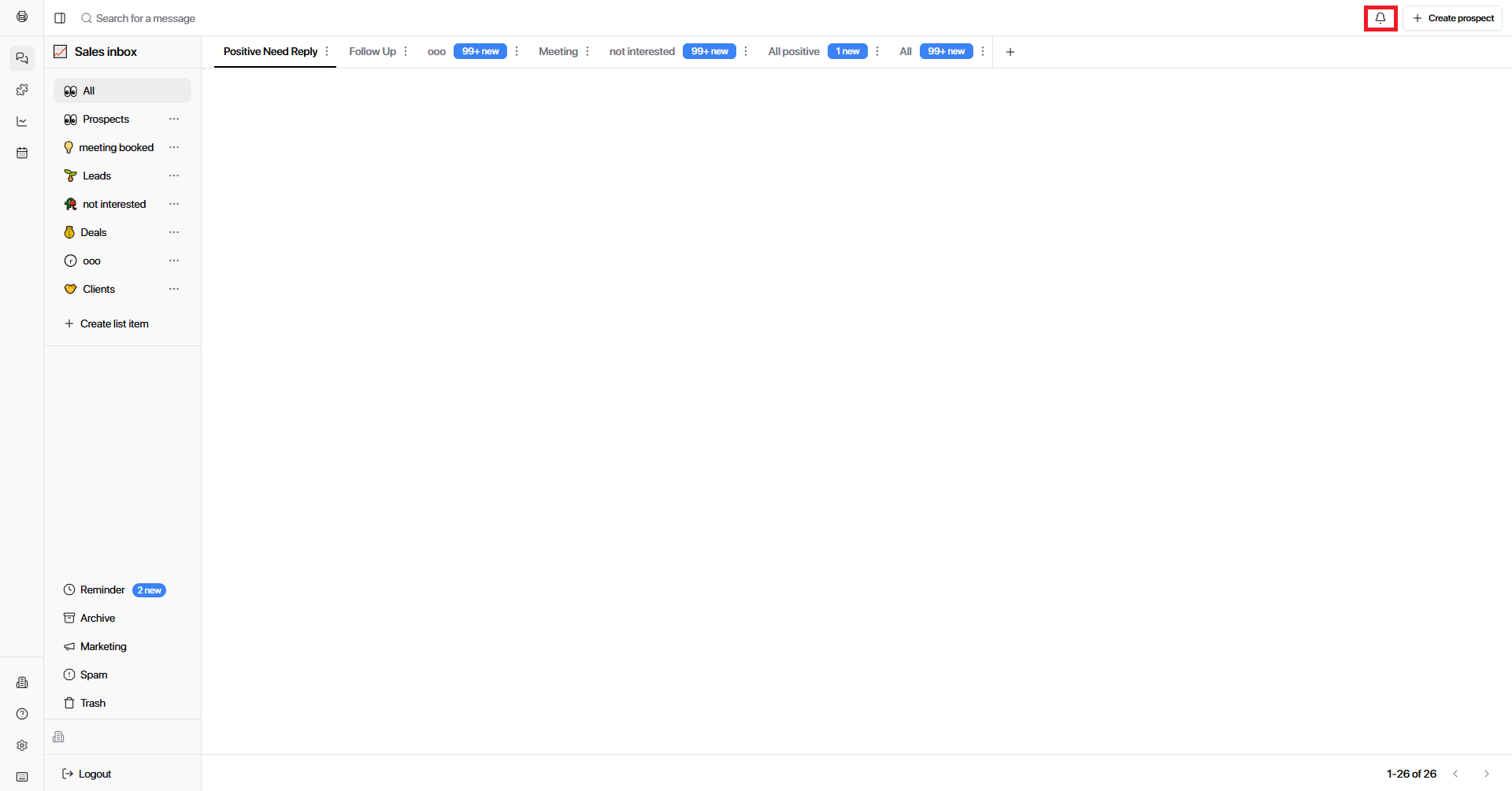Click Create list item
This screenshot has height=791, width=1512.
coord(106,323)
